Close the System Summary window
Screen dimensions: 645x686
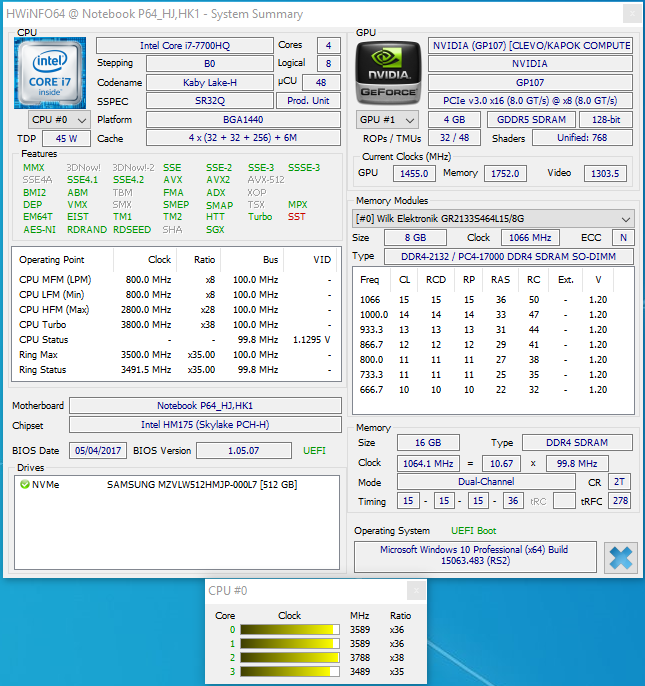click(632, 14)
